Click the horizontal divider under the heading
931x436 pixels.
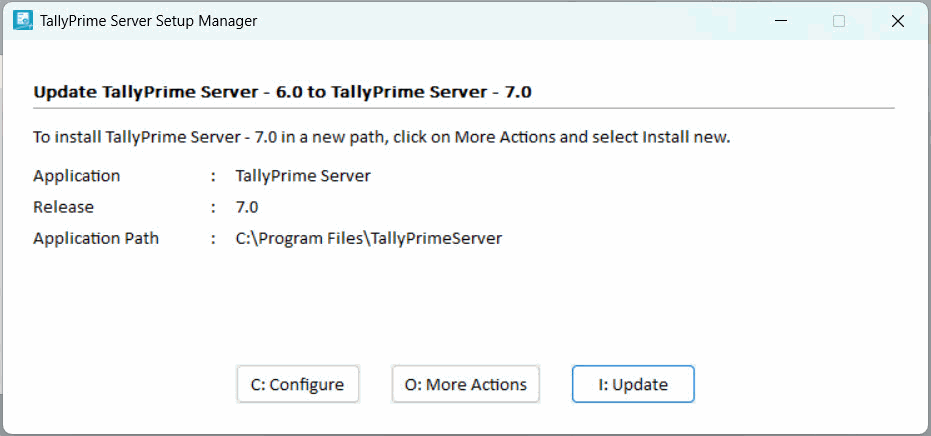[x=463, y=108]
